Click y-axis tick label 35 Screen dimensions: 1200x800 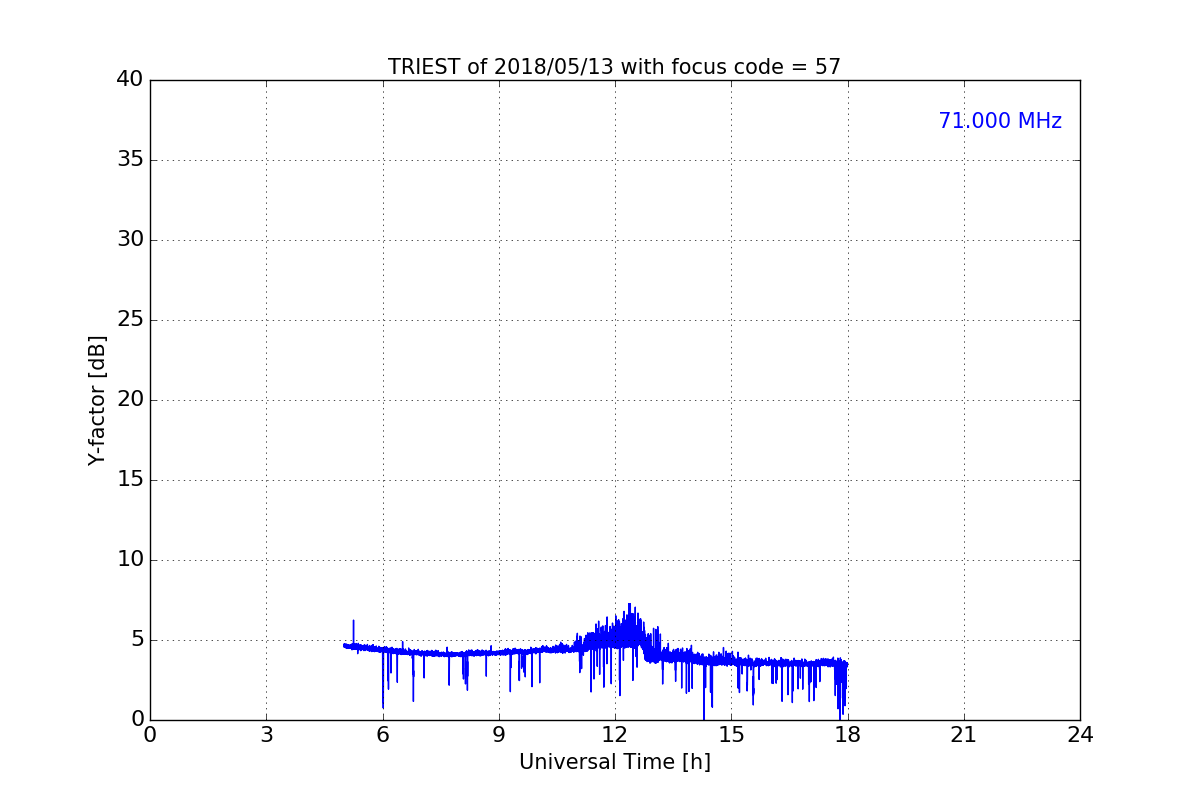(130, 160)
